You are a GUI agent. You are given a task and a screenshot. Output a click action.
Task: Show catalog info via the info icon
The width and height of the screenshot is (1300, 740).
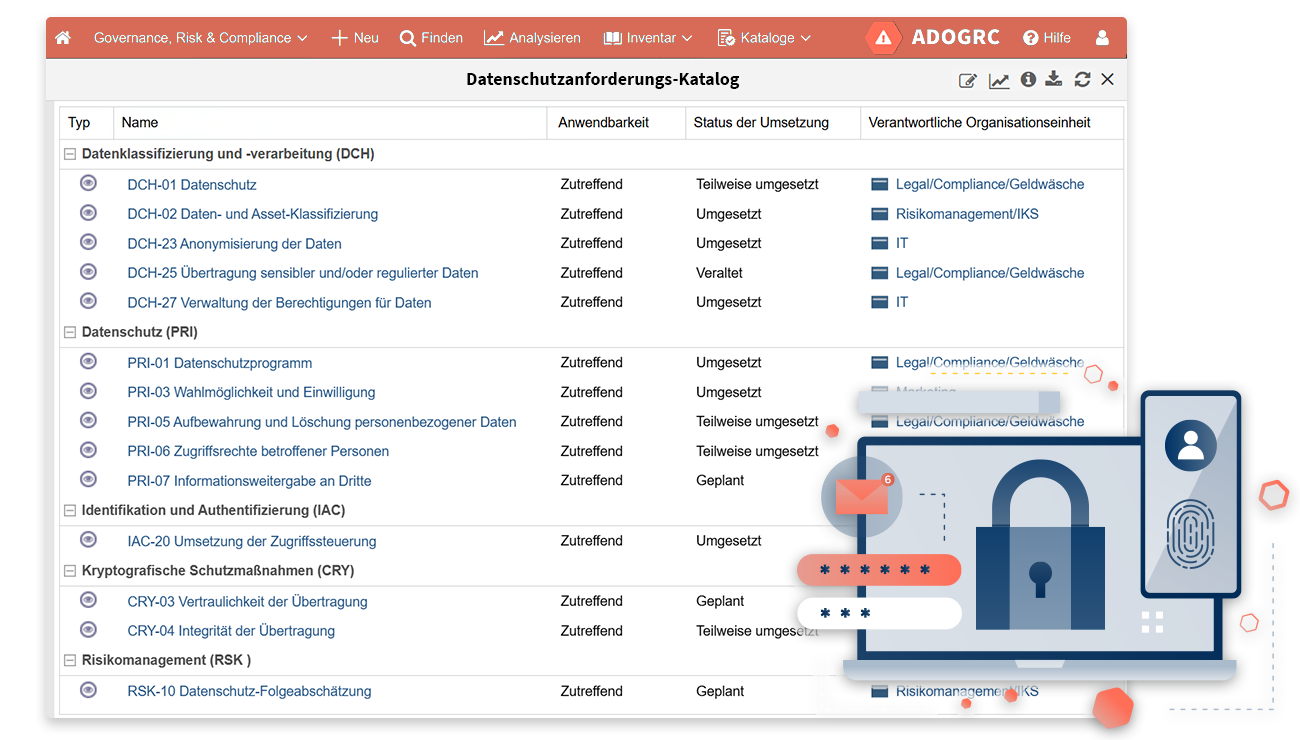click(x=1028, y=79)
